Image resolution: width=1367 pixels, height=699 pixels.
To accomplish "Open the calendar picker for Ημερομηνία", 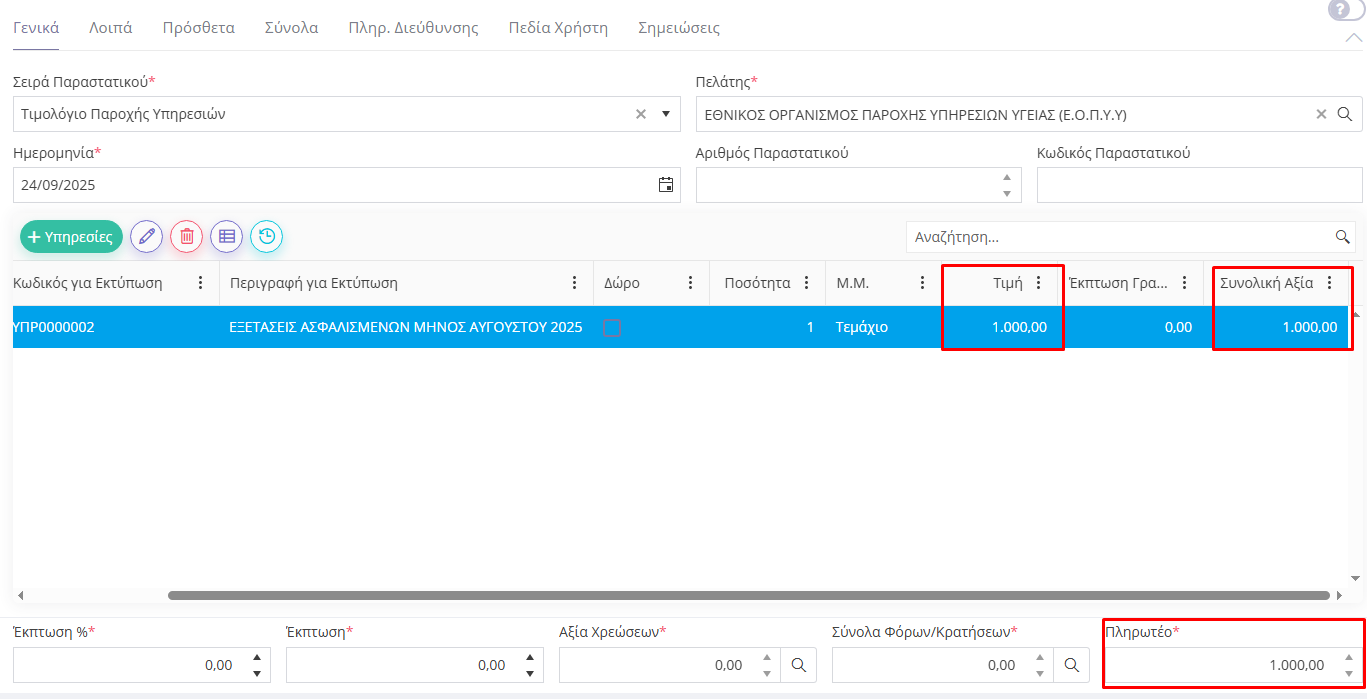I will tap(666, 185).
